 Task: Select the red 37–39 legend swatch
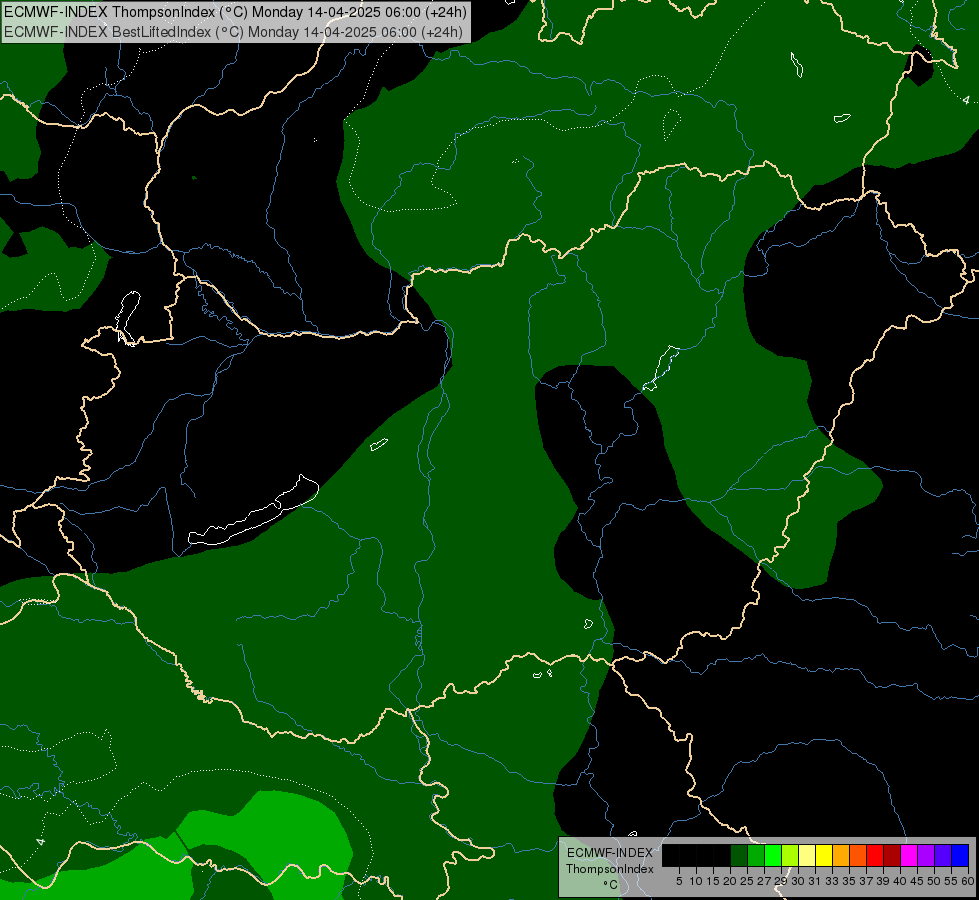(875, 855)
